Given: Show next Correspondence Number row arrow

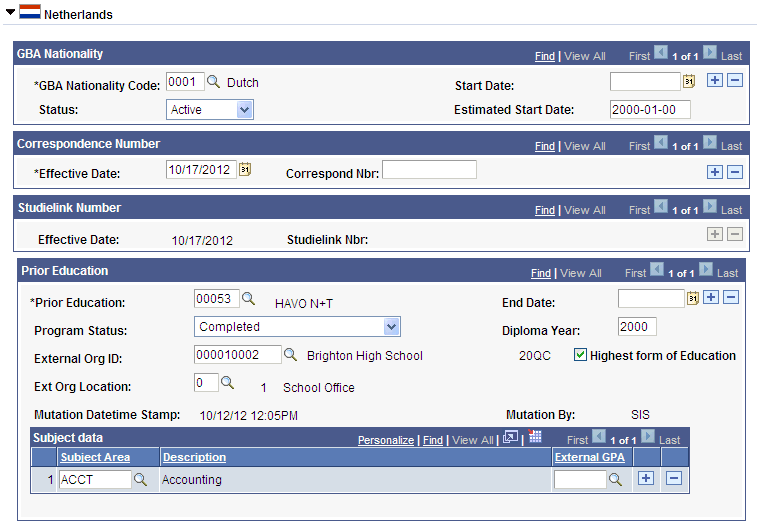Looking at the screenshot, I should 710,142.
